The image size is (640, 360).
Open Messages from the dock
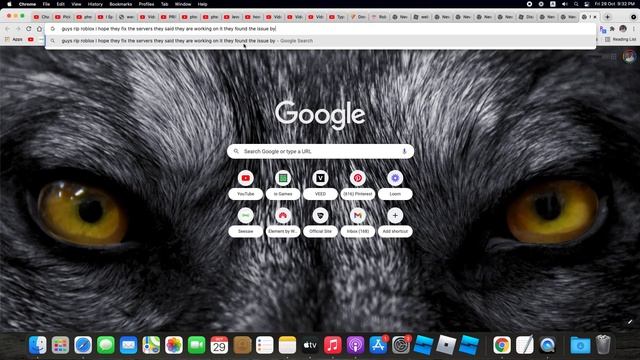point(106,345)
